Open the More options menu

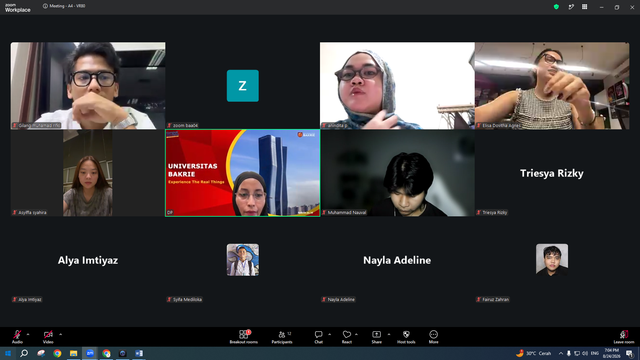pyautogui.click(x=433, y=337)
